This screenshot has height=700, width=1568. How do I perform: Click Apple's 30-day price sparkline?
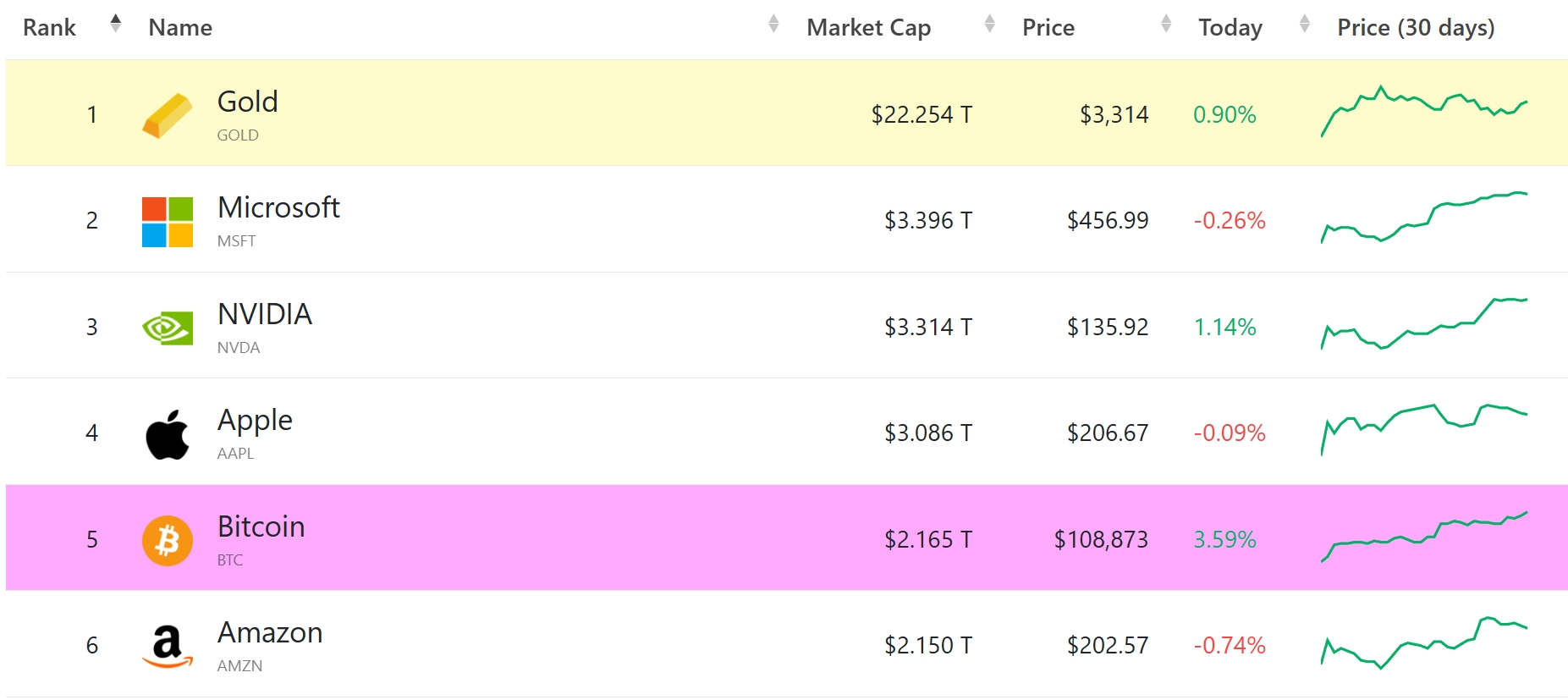1424,428
